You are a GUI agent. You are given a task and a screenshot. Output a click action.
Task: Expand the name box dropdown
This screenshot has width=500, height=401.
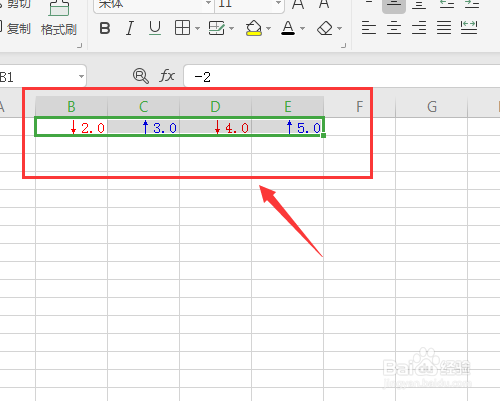81,77
